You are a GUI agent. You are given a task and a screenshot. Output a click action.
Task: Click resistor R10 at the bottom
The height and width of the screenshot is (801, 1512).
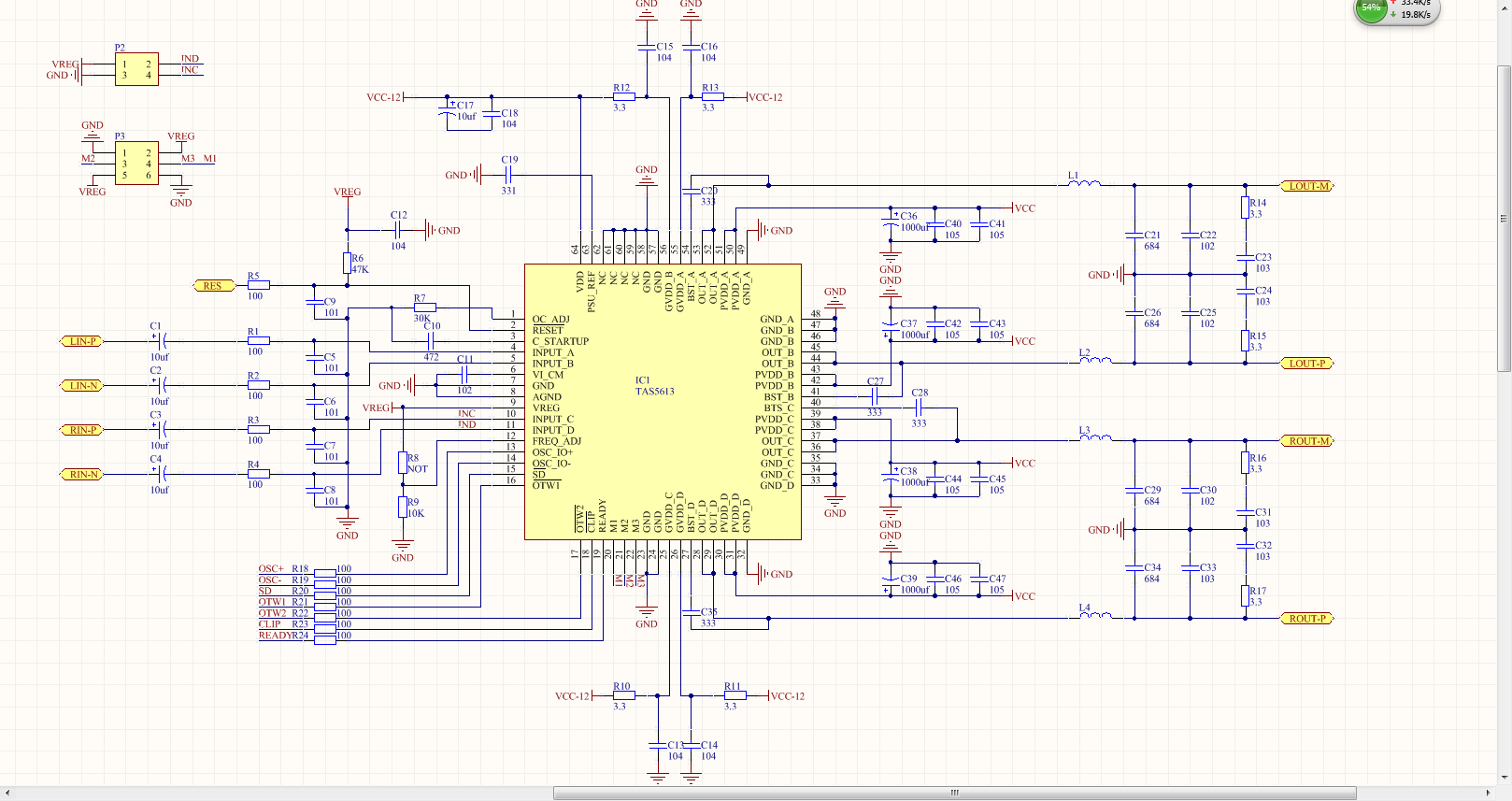point(624,695)
